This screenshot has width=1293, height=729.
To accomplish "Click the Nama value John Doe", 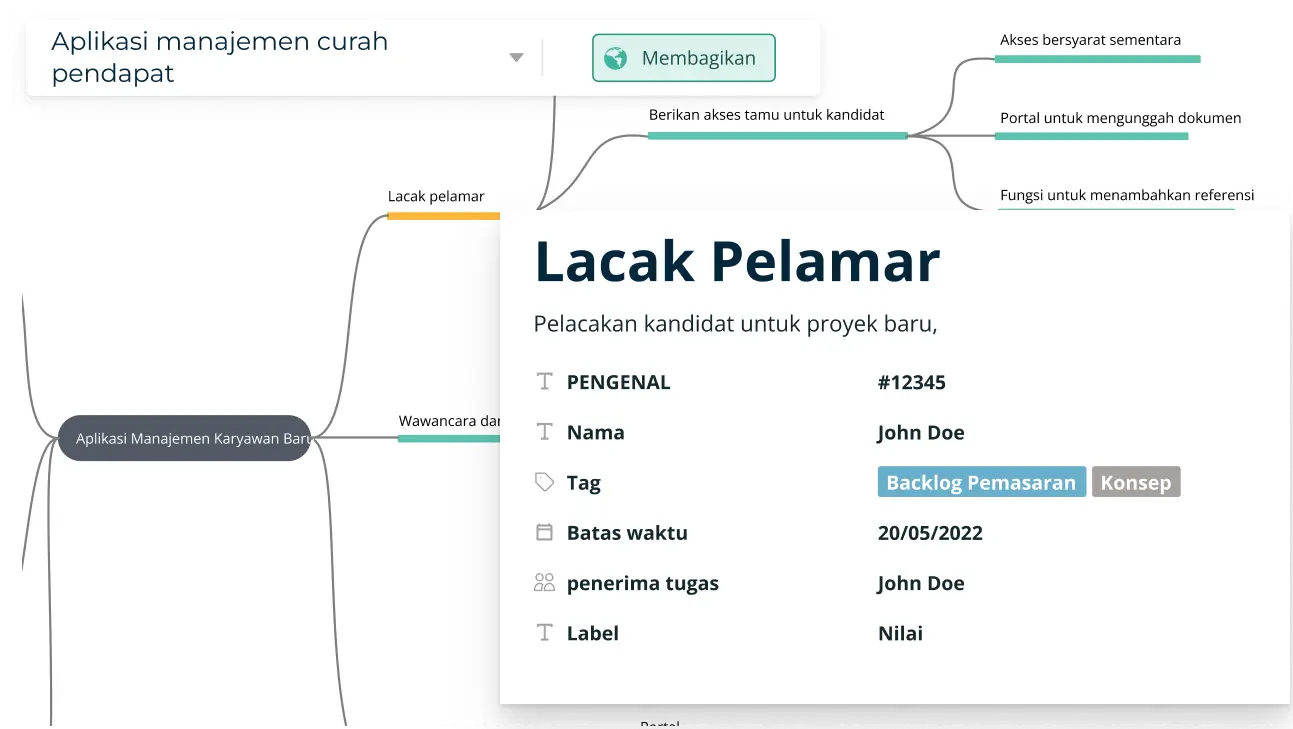I will point(920,432).
